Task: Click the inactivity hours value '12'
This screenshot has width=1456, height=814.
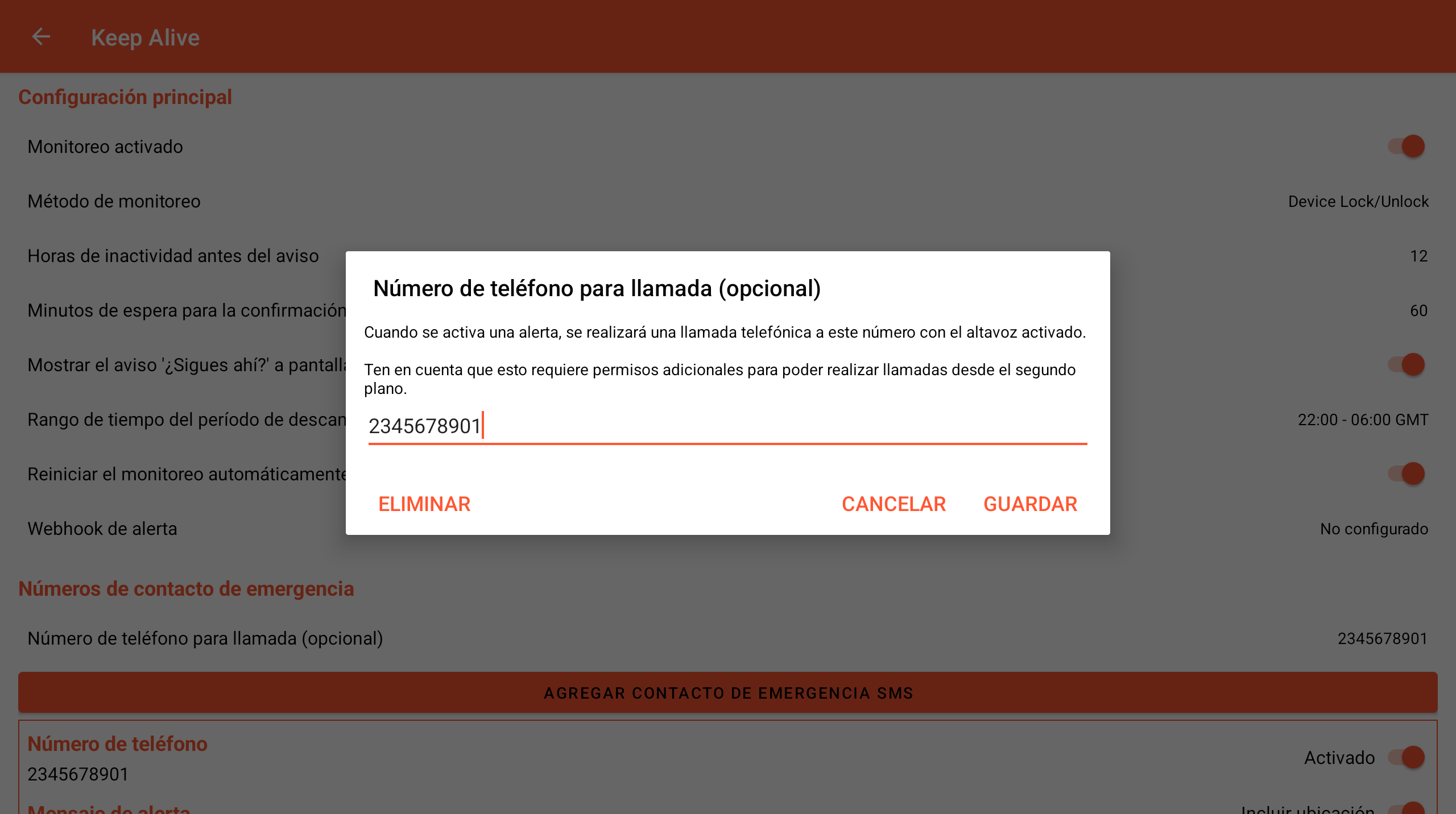Action: pos(1419,256)
